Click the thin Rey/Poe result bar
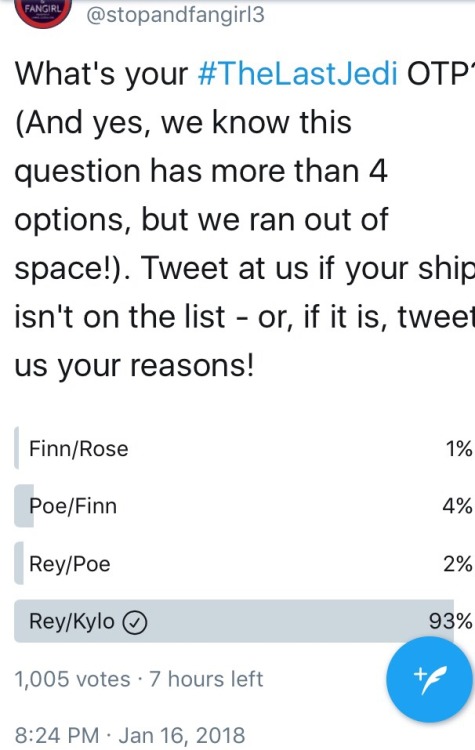 pyautogui.click(x=19, y=563)
